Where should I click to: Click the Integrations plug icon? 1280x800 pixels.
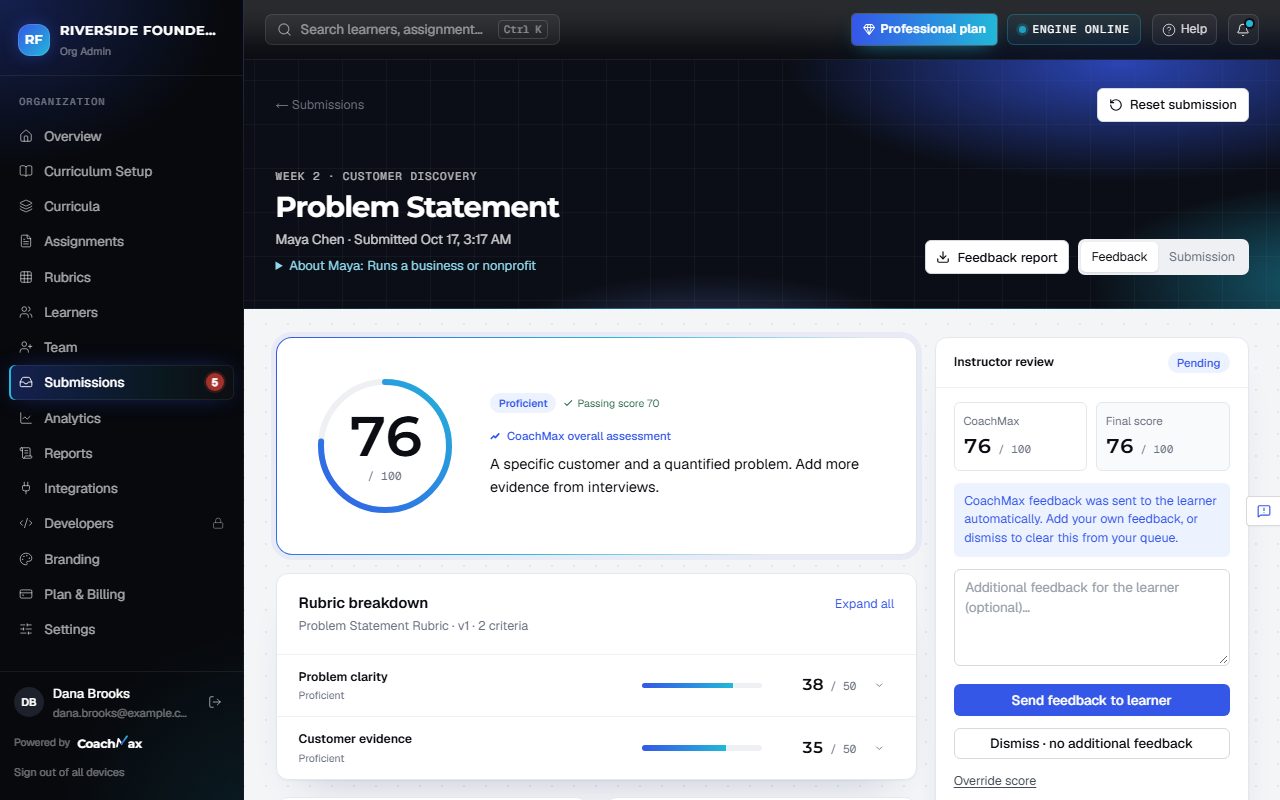(x=26, y=488)
